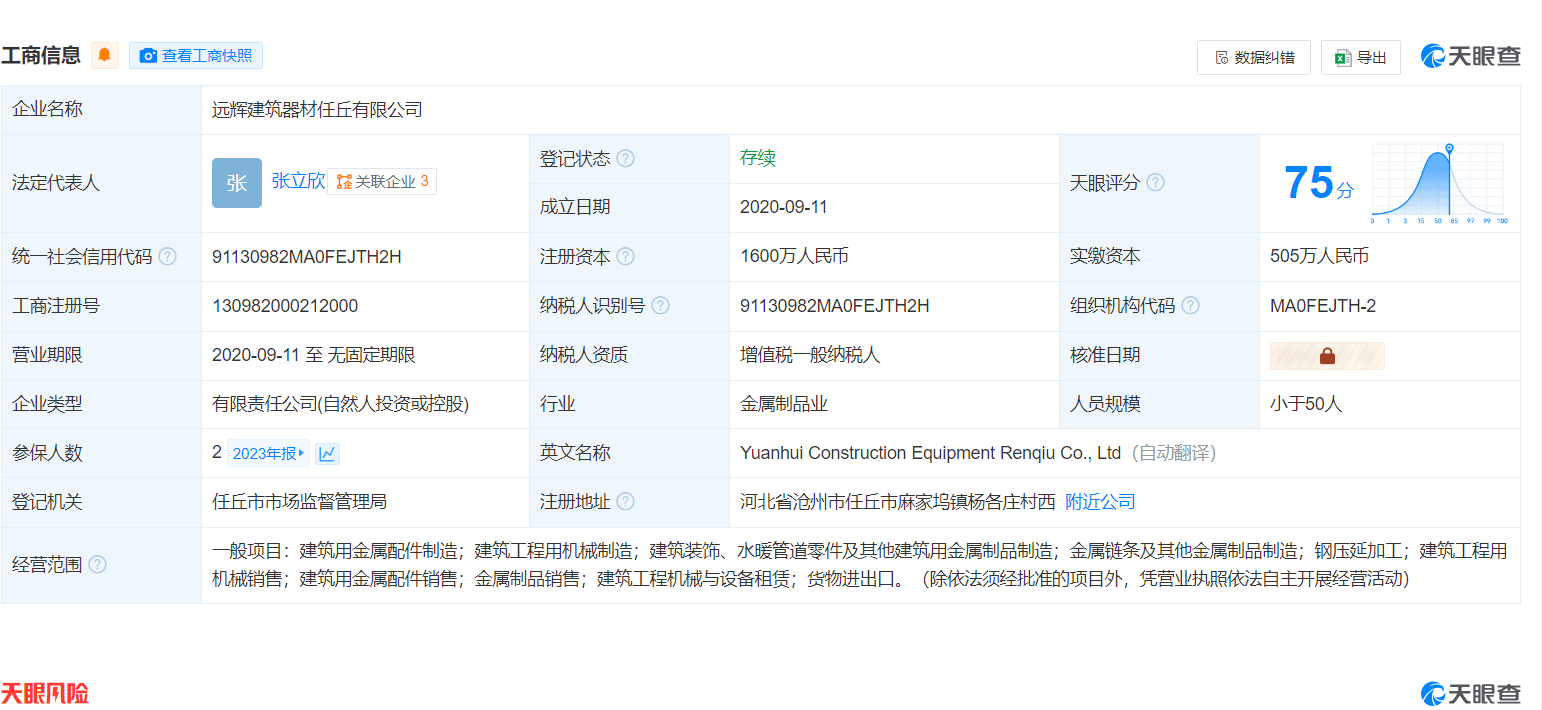Open insured headcount trend chart icon

point(328,453)
